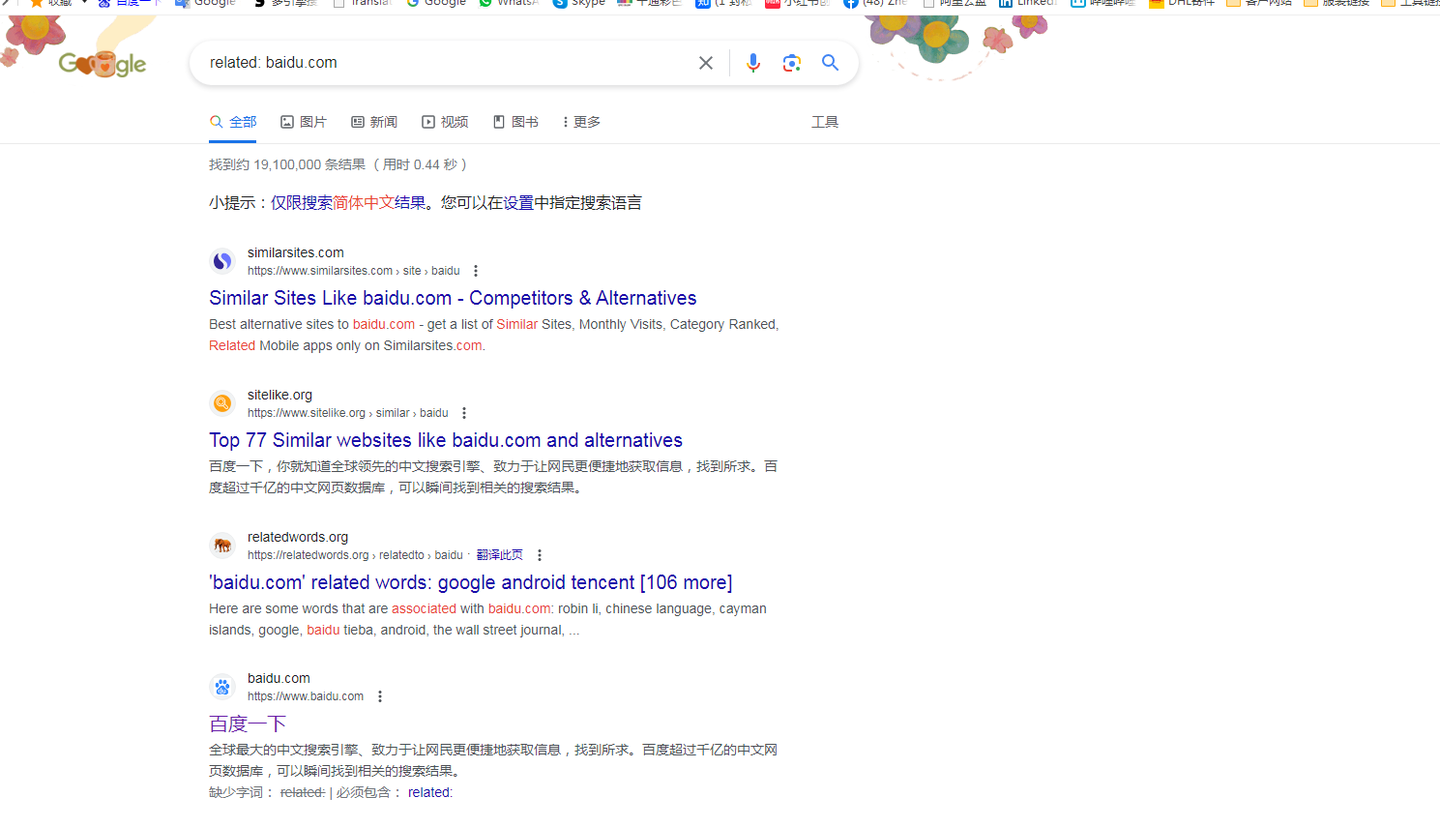Open LinkedIn bookmark

[x=1027, y=6]
